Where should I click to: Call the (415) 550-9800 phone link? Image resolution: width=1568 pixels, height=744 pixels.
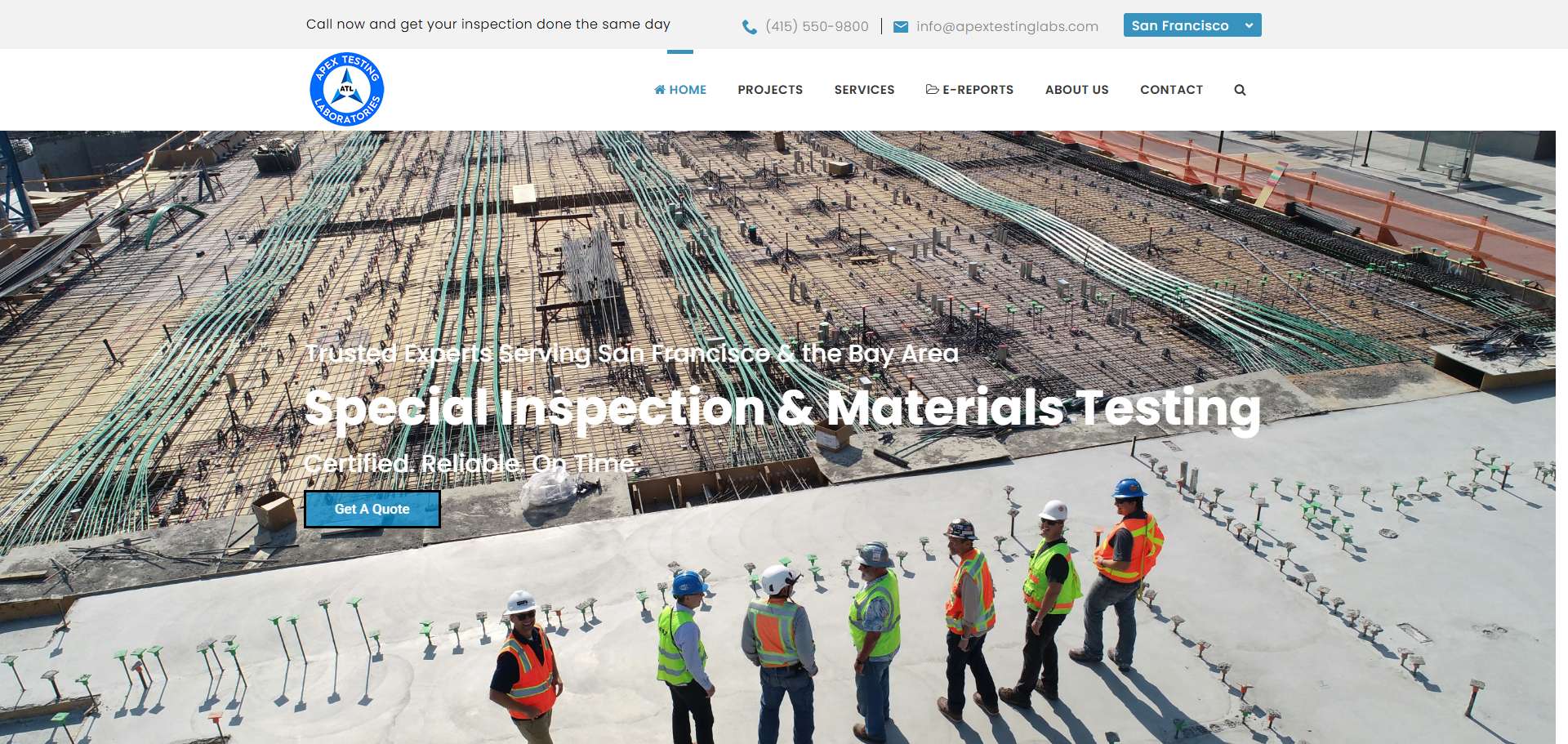click(x=817, y=26)
